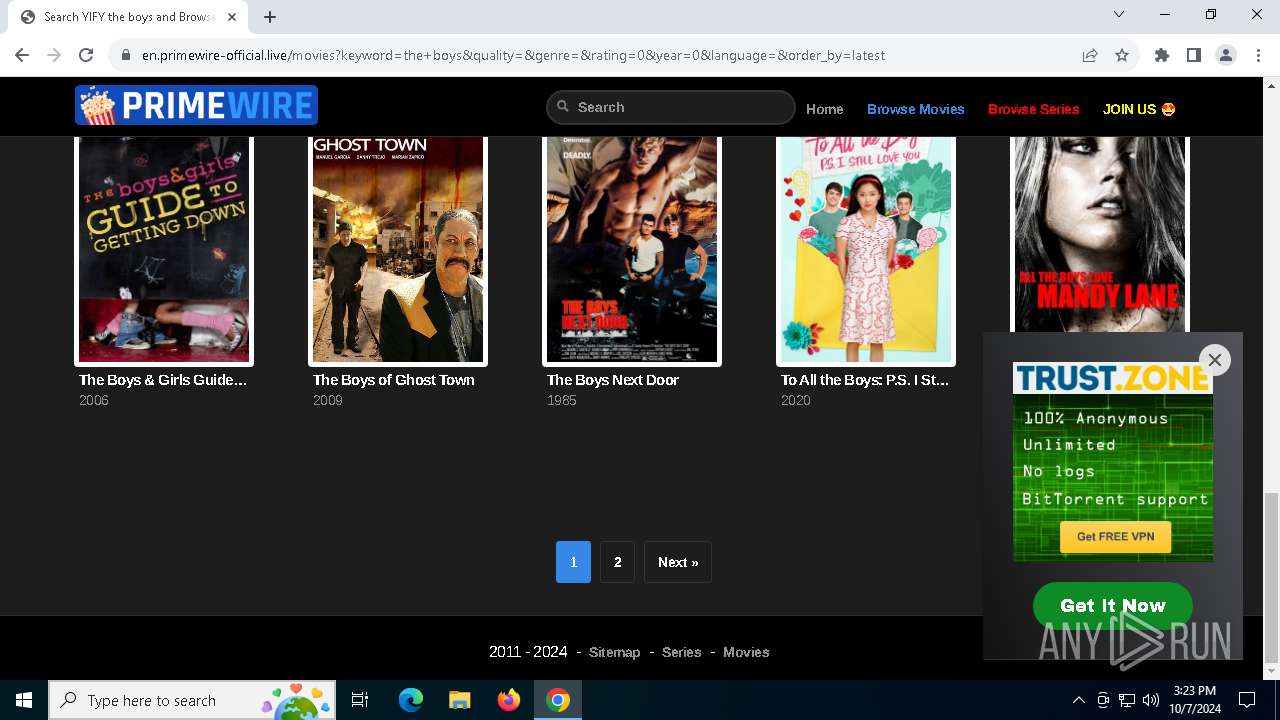Click the green Get It Now button
1280x720 pixels.
click(1113, 605)
